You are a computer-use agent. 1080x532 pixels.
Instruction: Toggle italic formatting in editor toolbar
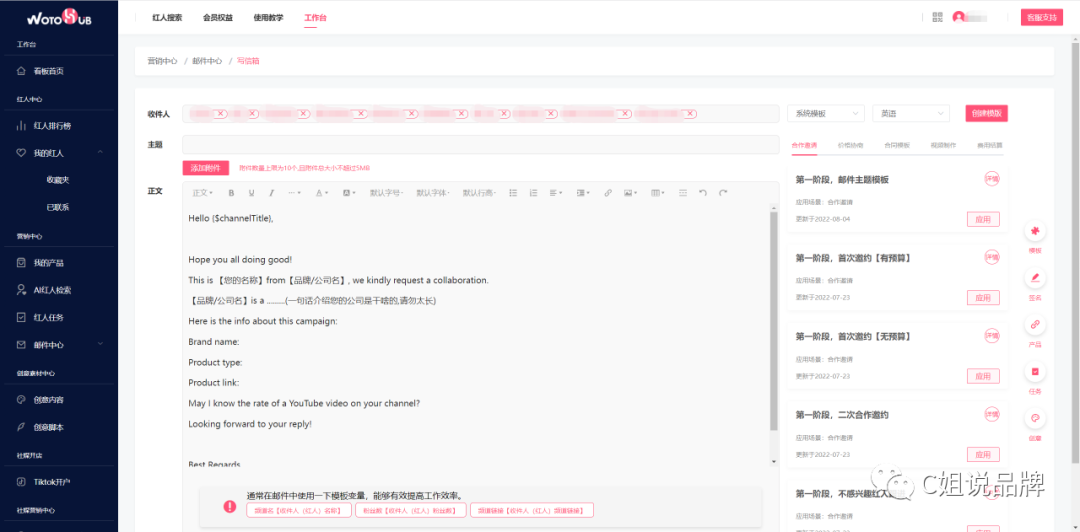click(x=271, y=193)
